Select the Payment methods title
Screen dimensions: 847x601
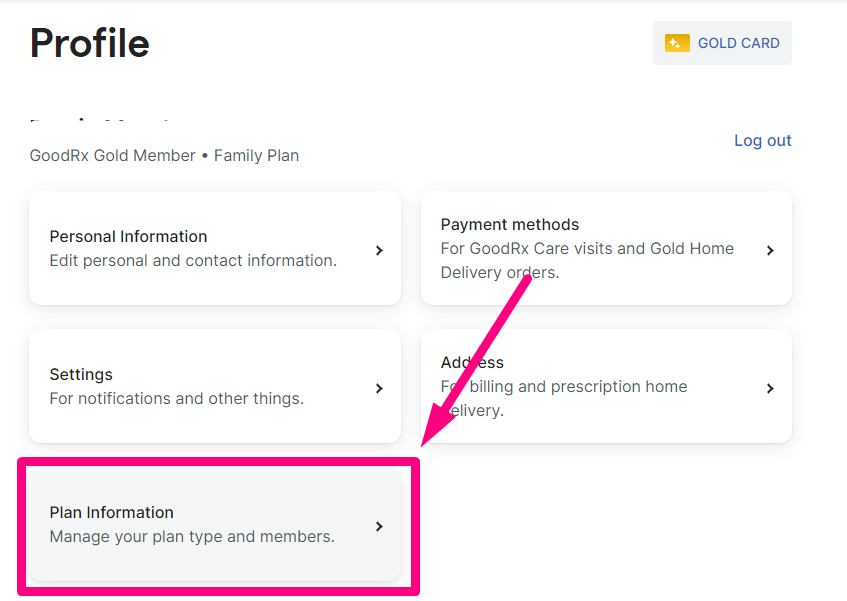tap(509, 225)
